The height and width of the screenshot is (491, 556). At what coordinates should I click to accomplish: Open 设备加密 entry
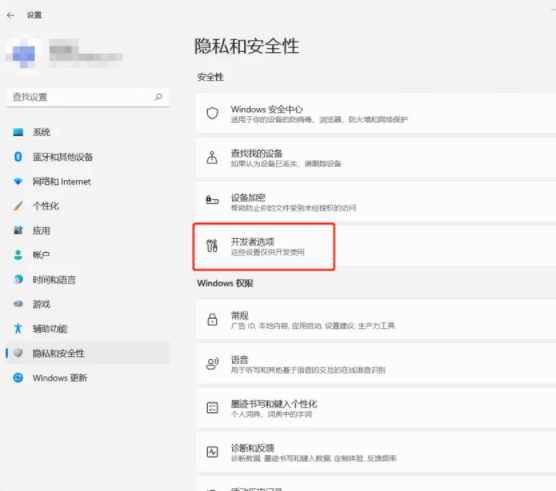[x=376, y=202]
